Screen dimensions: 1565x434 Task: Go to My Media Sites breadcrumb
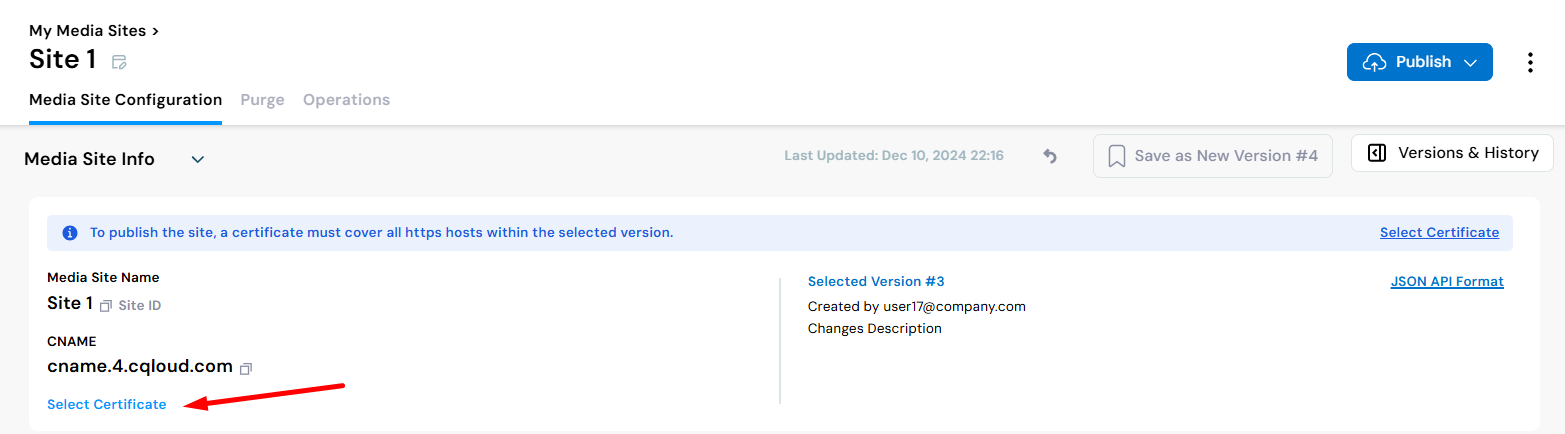pyautogui.click(x=87, y=31)
